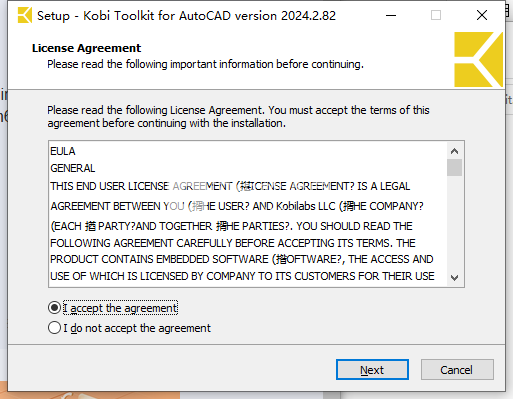Screen dimensions: 513x399
Task: Close the setup wizard window
Action: [482, 15]
